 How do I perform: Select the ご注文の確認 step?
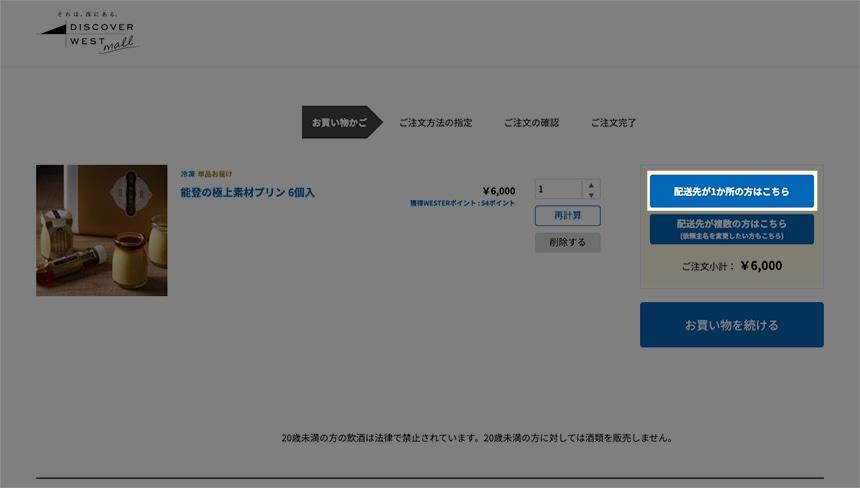tap(531, 123)
